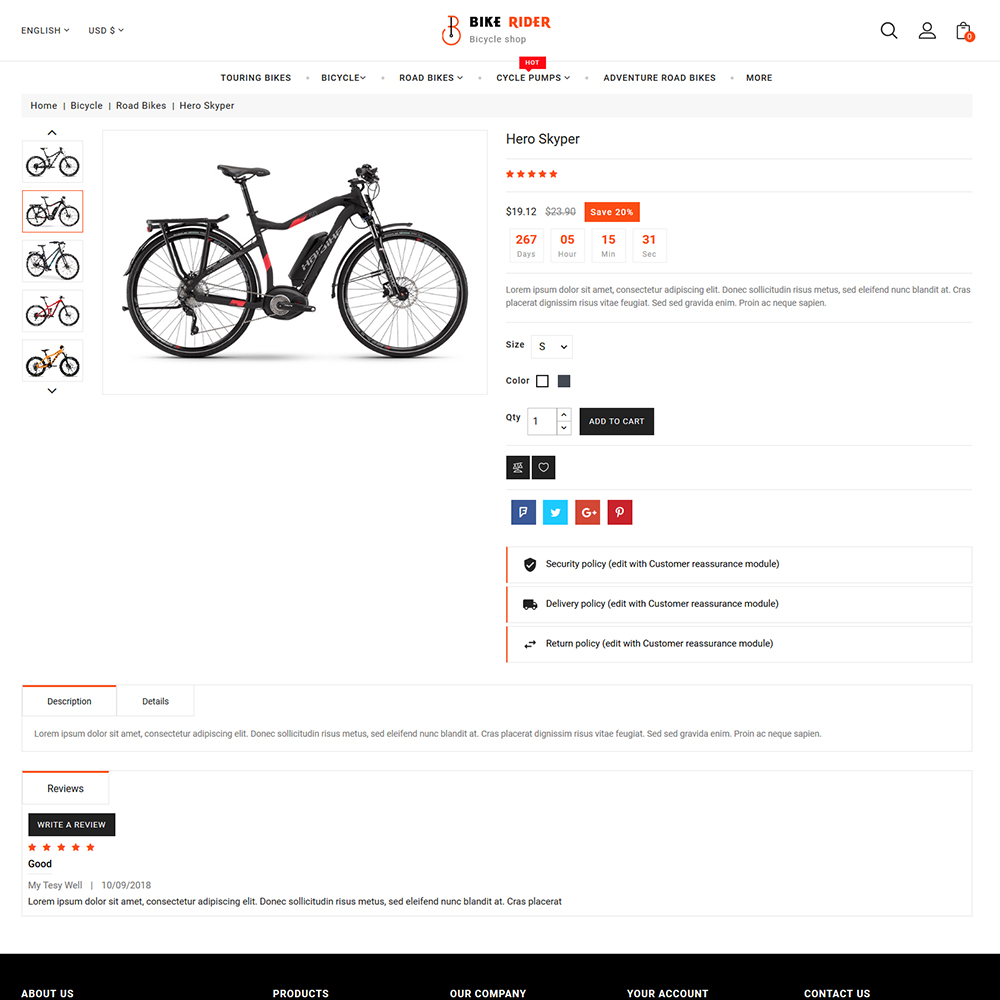Screen dimensions: 1000x1000
Task: Share product on Pinterest
Action: click(620, 512)
